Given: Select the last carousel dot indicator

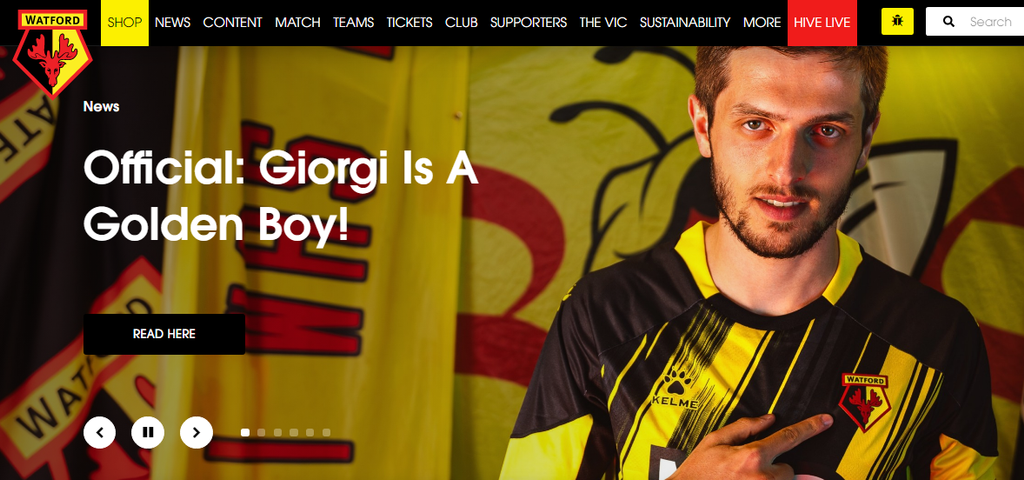Looking at the screenshot, I should click(326, 432).
